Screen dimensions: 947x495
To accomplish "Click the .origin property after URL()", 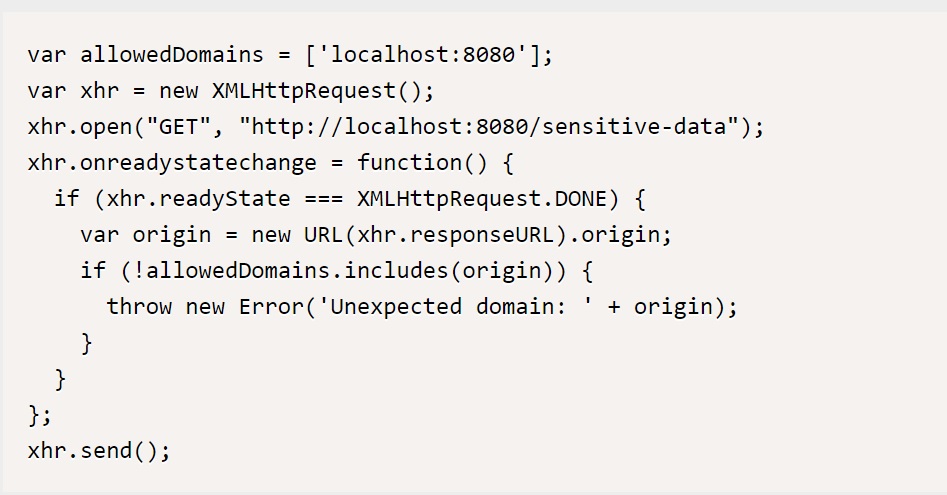I will point(623,234).
